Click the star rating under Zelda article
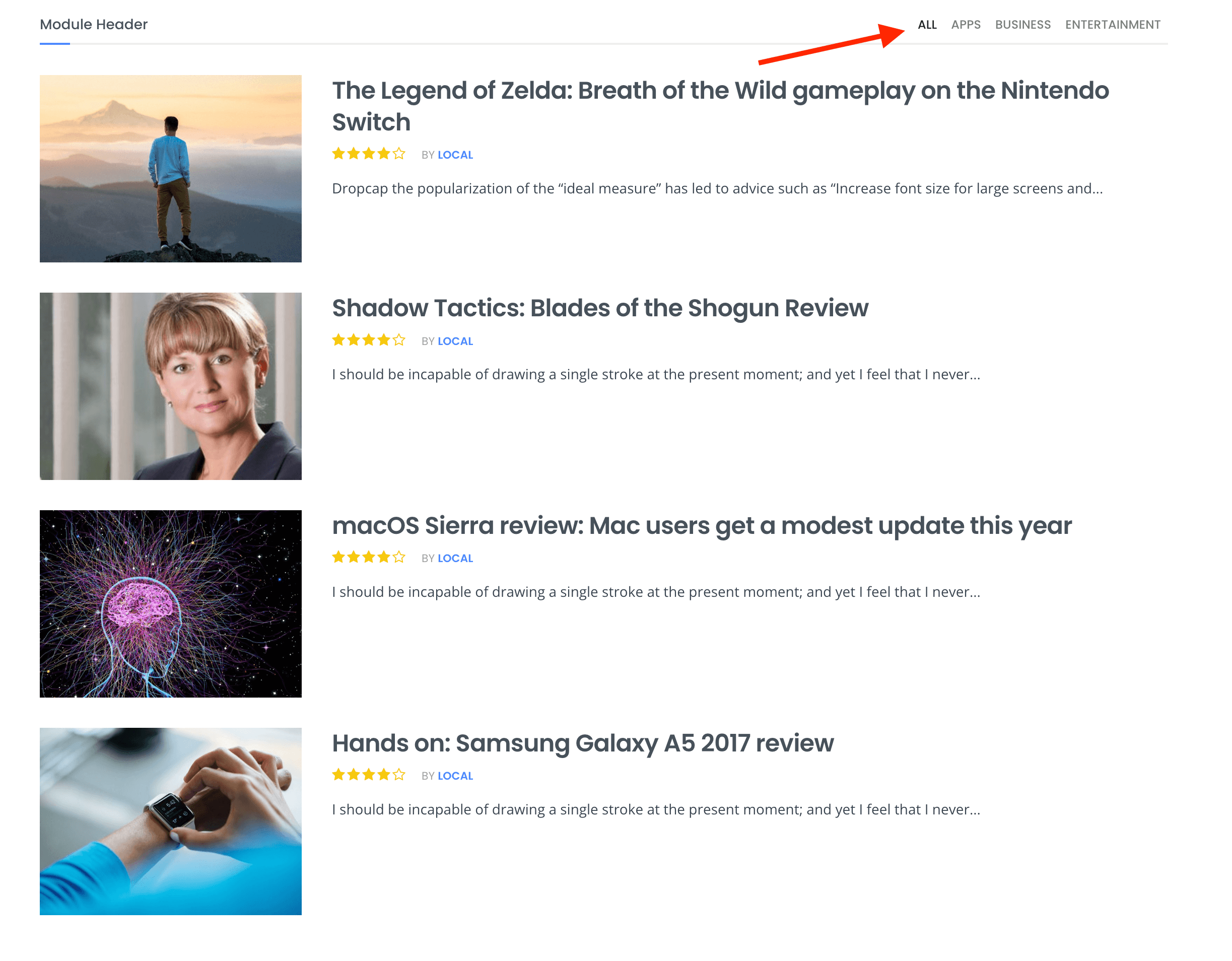 coord(368,154)
